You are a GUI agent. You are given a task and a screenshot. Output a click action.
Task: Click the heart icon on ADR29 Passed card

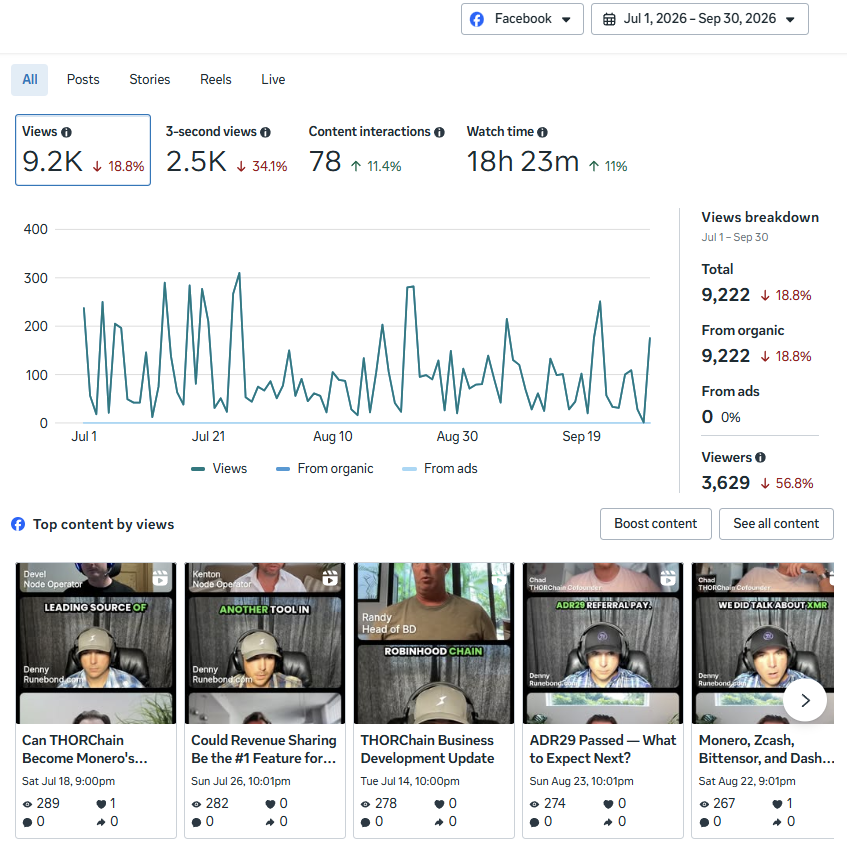click(x=608, y=804)
